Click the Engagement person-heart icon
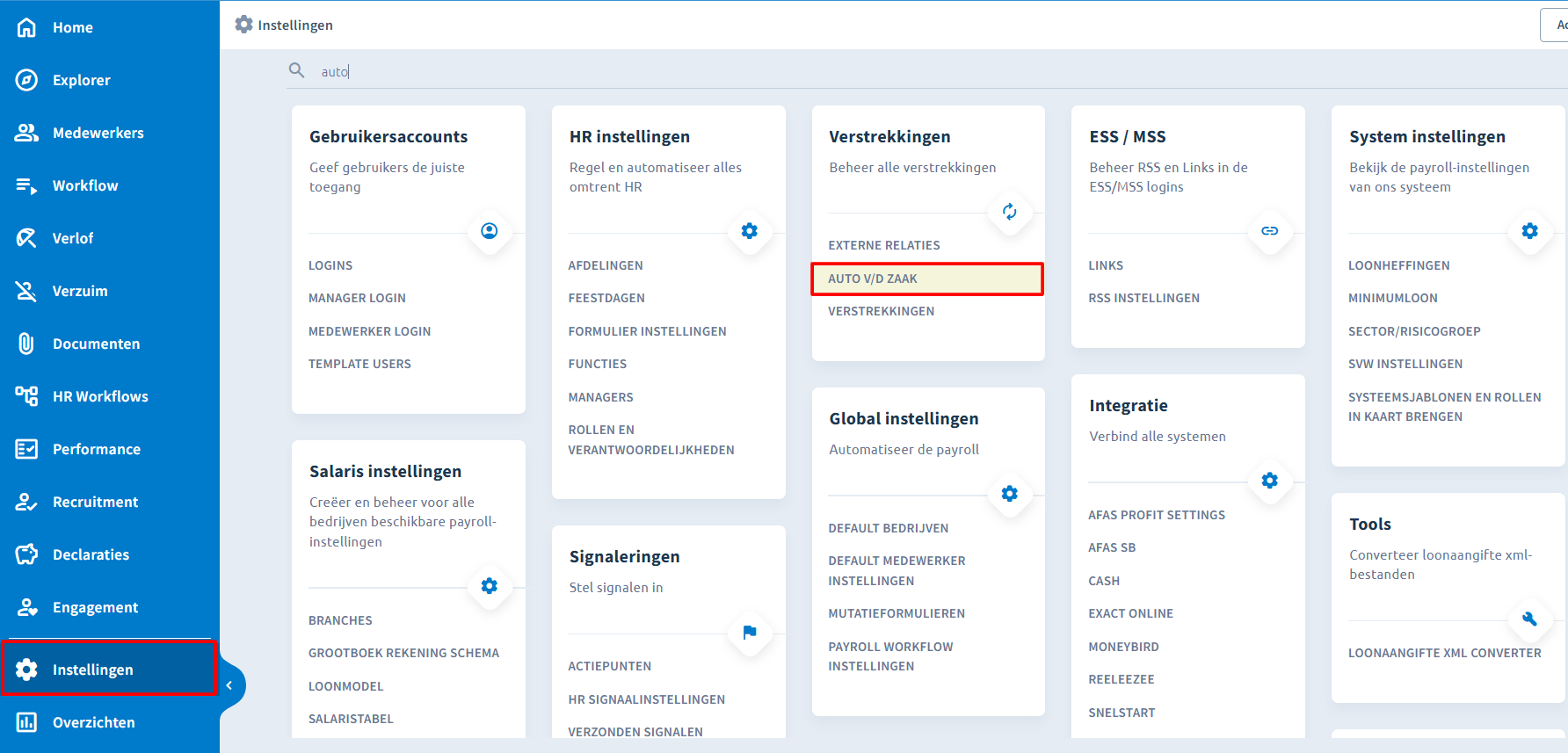 click(26, 607)
